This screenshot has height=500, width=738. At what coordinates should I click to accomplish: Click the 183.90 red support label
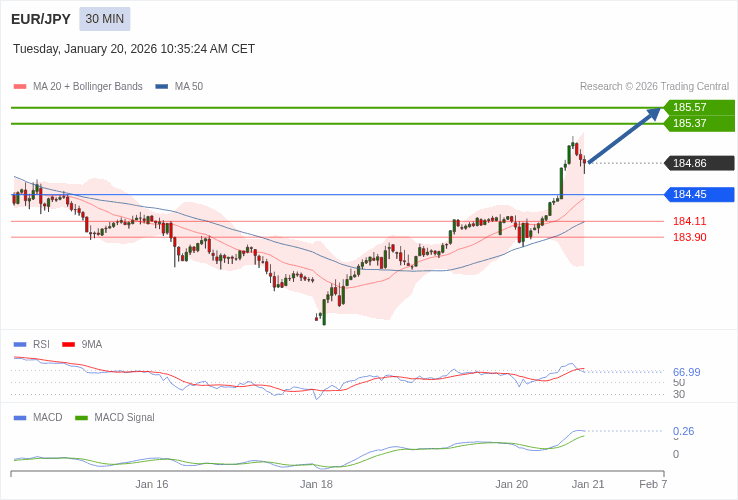click(689, 237)
